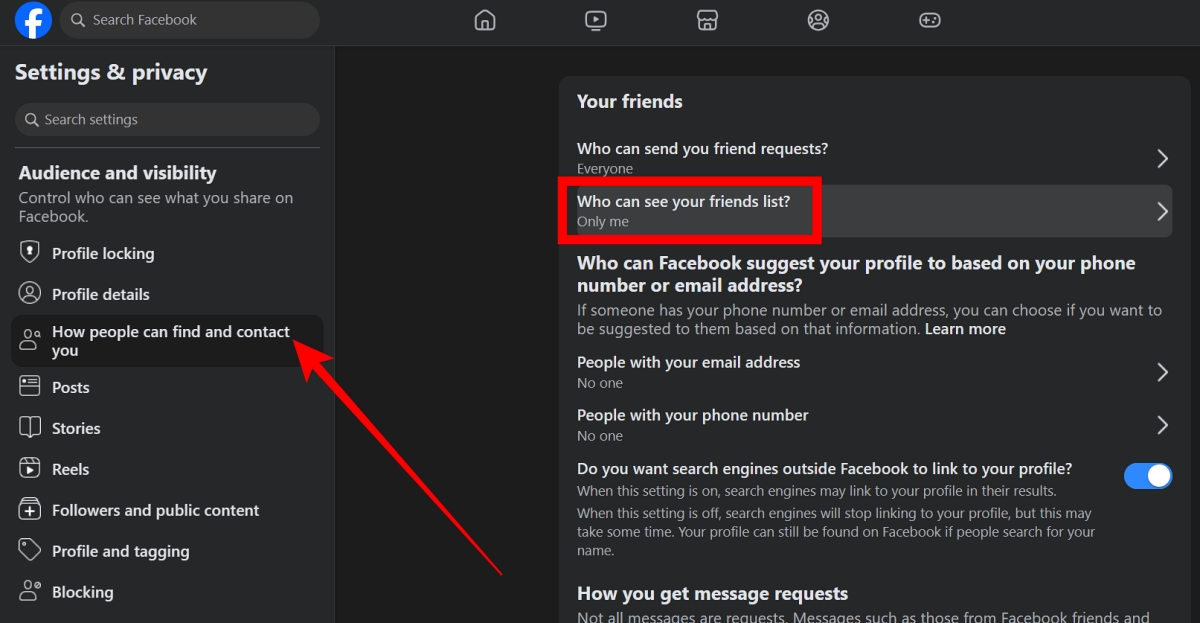
Task: Click the Profile locking shield icon
Action: (30, 253)
